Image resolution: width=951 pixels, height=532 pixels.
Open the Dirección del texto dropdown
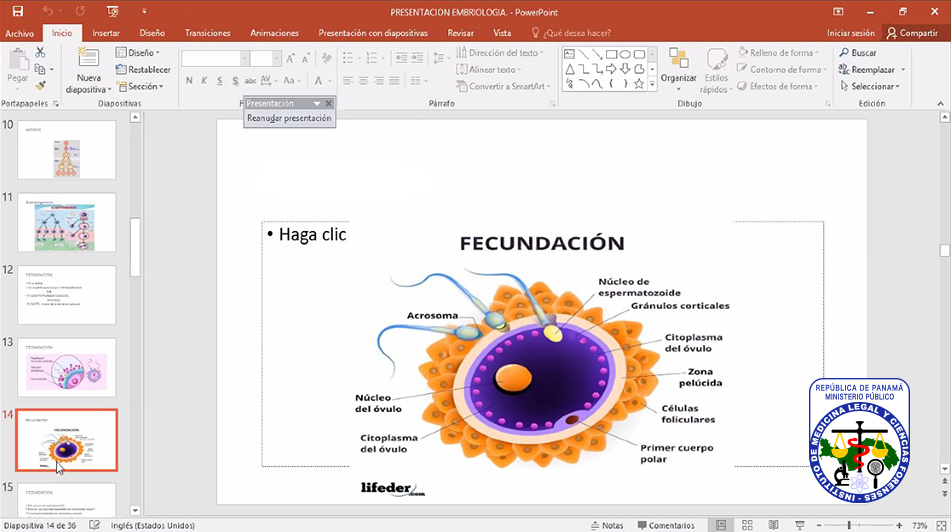click(x=500, y=53)
